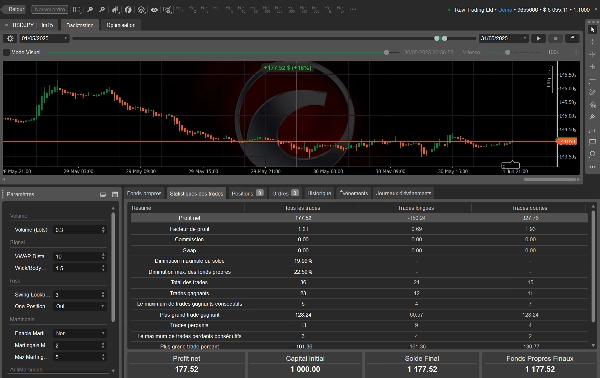This screenshot has height=378, width=600.
Task: Open the backtest end date dropdown
Action: 504,38
